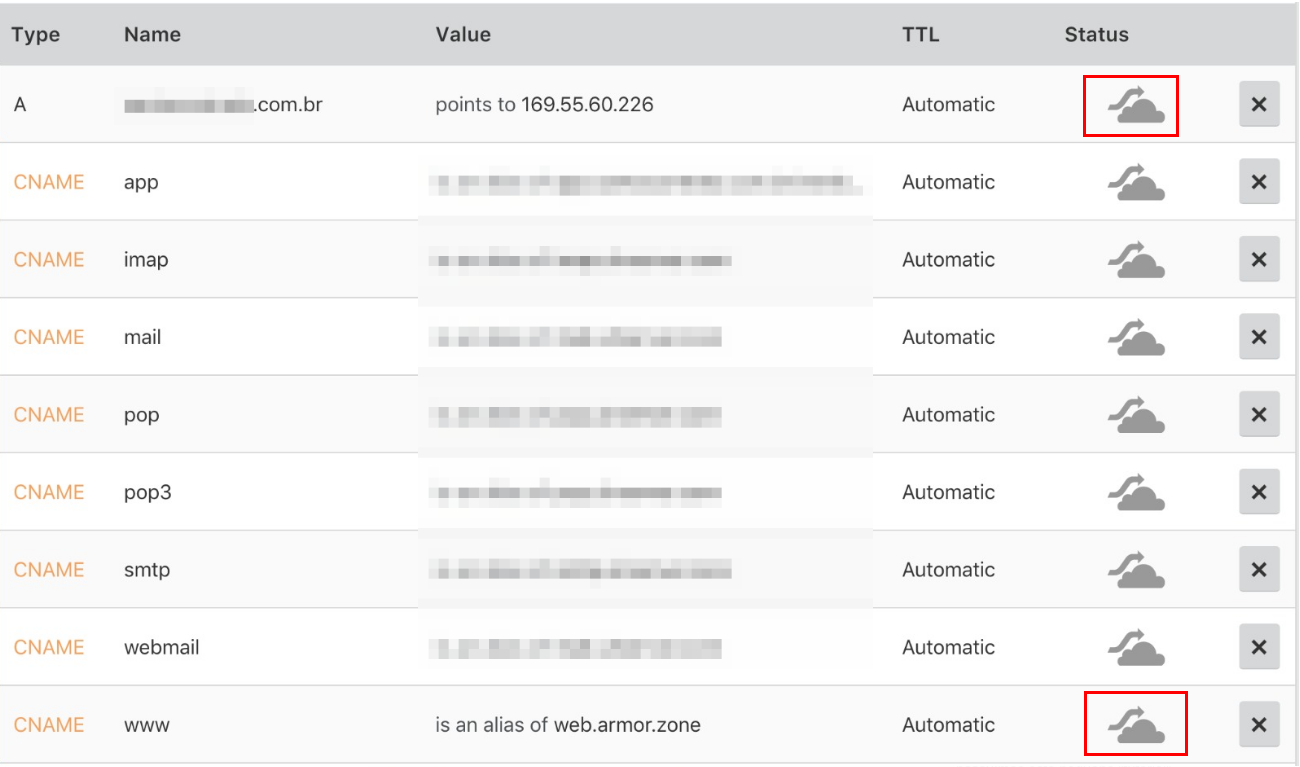
Task: Delete the smtp CNAME record
Action: (x=1259, y=570)
